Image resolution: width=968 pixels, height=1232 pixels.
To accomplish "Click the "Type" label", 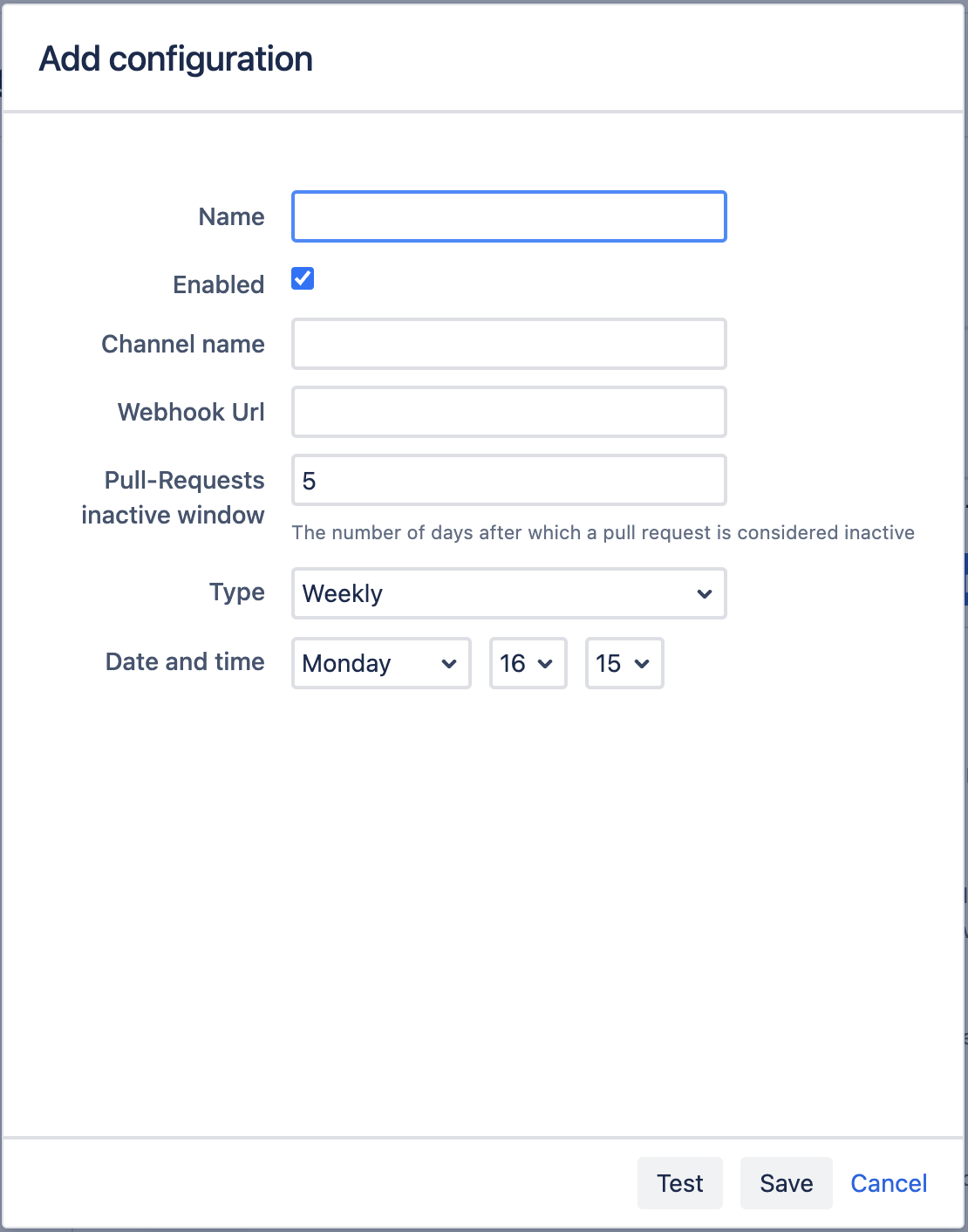I will point(236,592).
